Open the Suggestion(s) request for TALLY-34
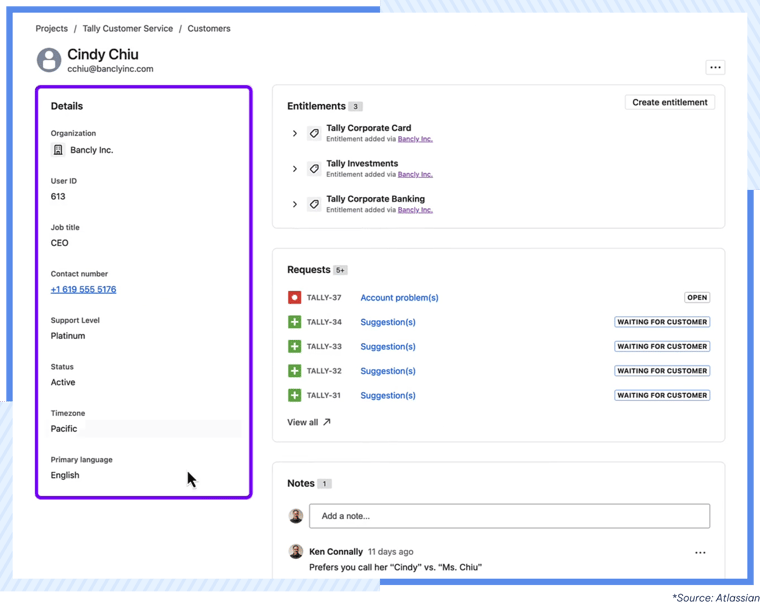The width and height of the screenshot is (760, 604). [388, 322]
